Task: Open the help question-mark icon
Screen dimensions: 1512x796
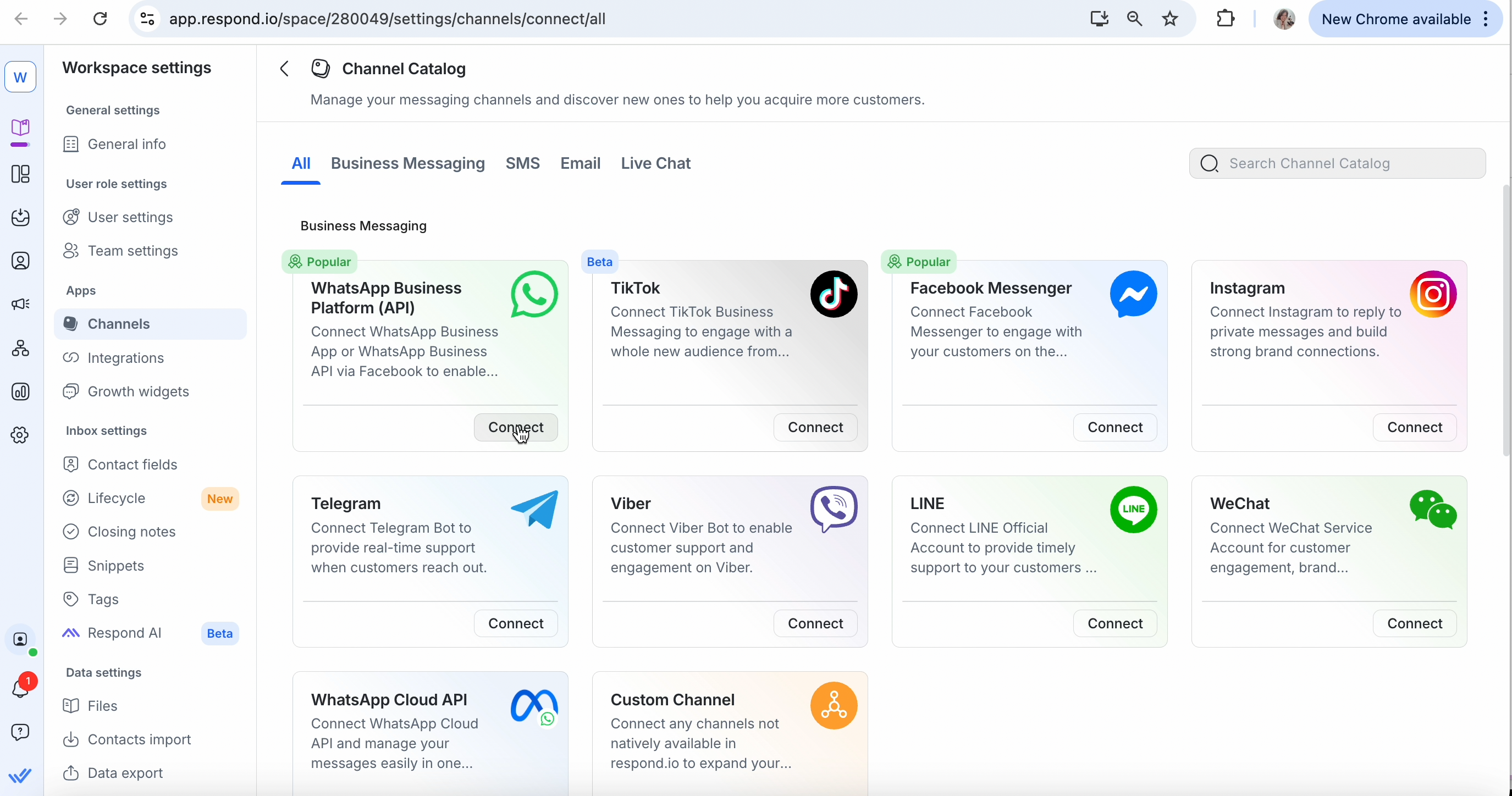Action: coord(21,732)
